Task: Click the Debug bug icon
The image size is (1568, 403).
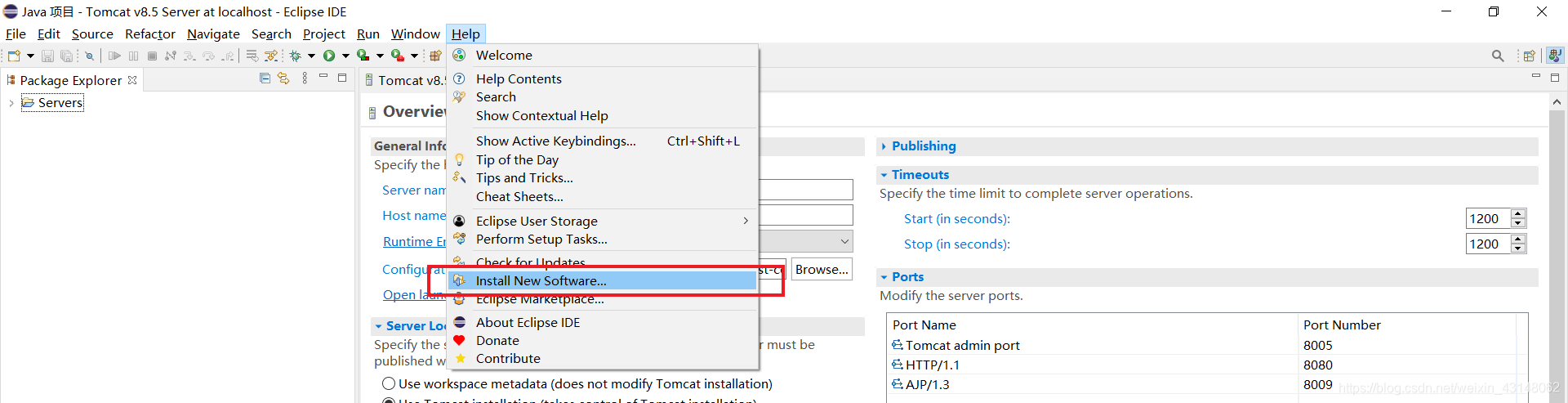Action: click(295, 56)
